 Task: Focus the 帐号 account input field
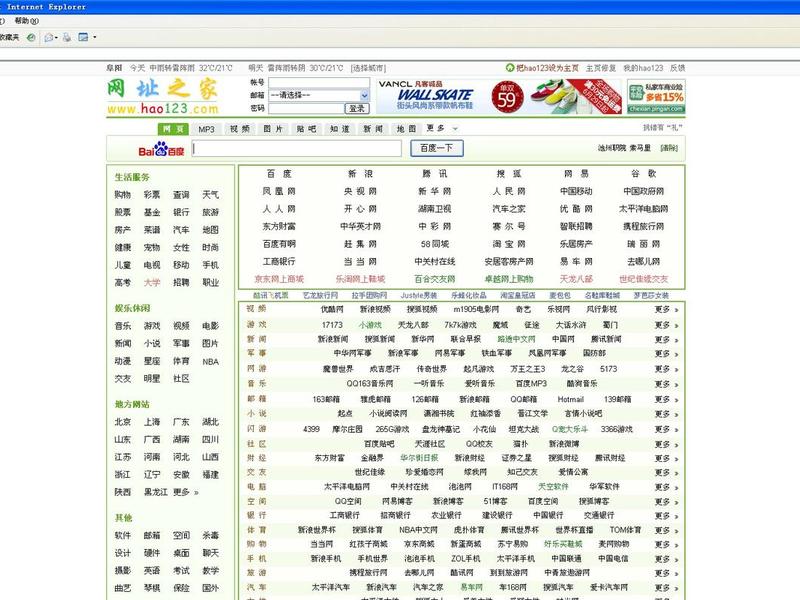[319, 83]
